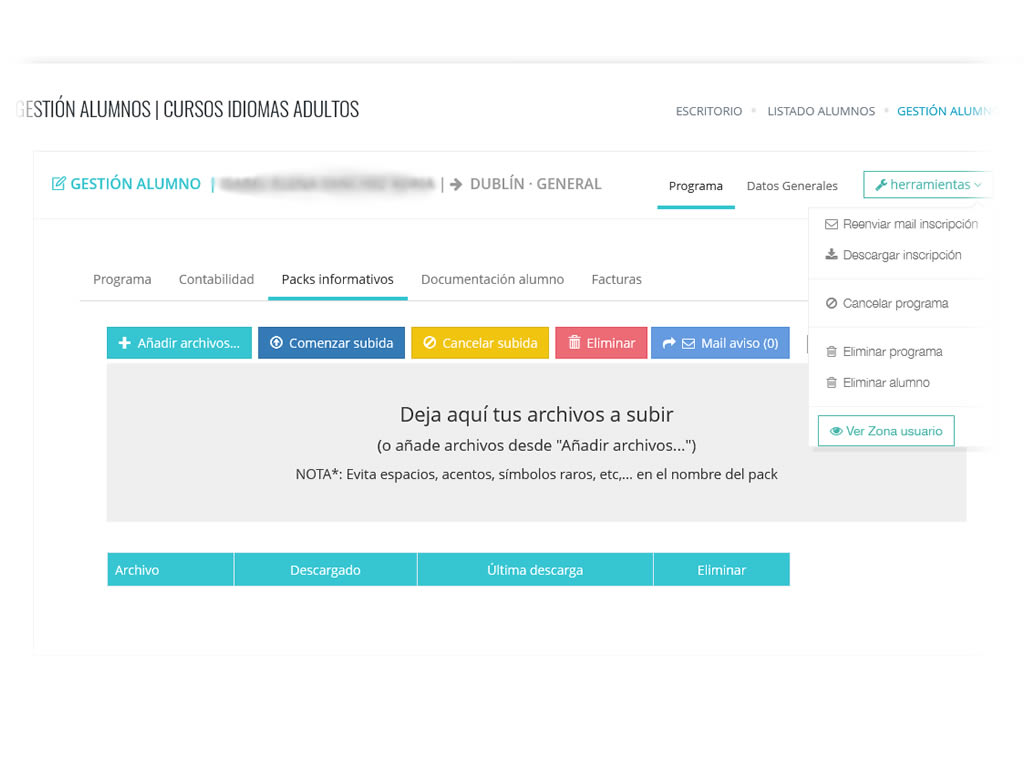The image size is (1024, 768).
Task: Click the red Eliminar button
Action: 601,343
